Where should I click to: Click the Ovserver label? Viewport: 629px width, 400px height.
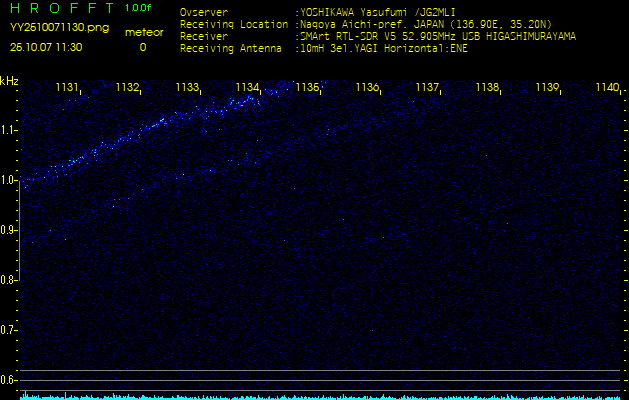click(x=204, y=12)
